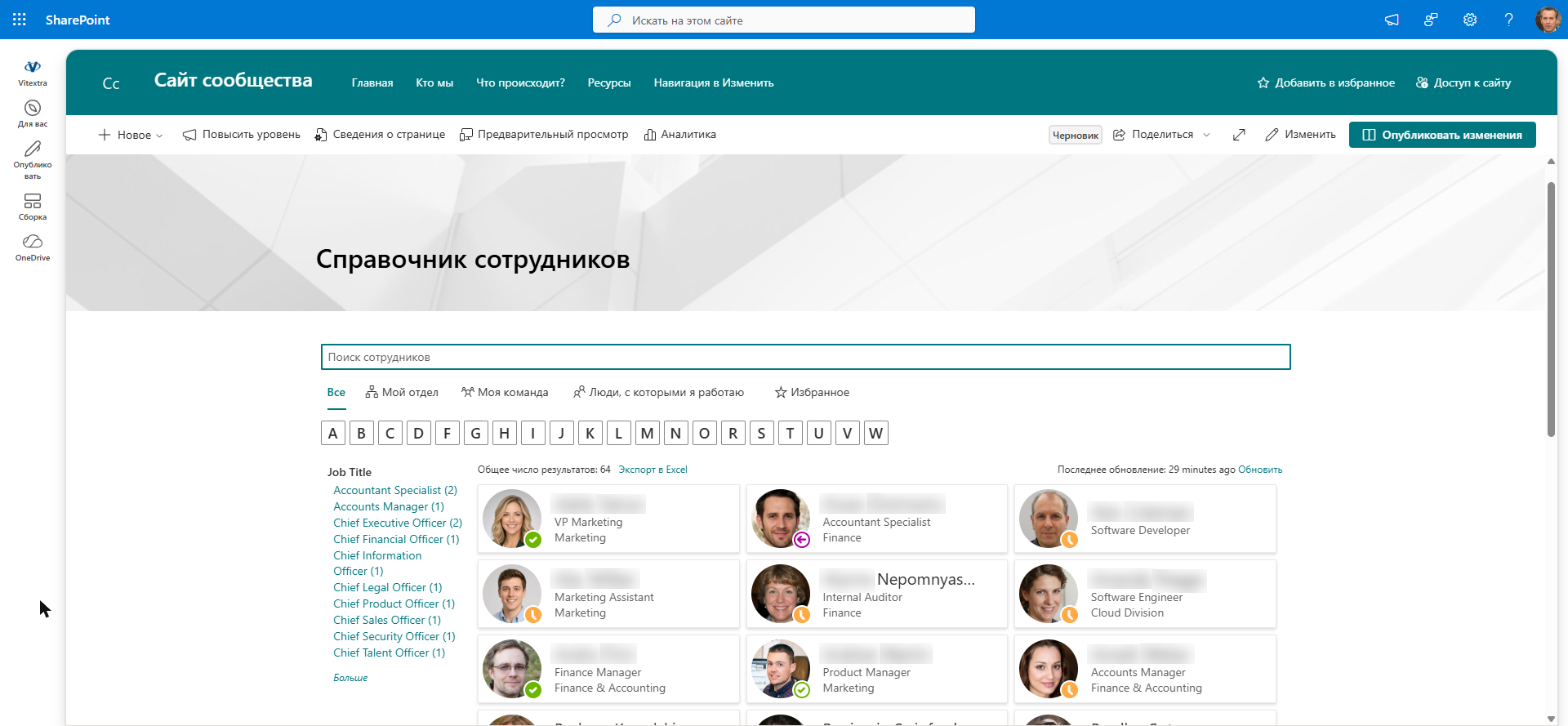1568x726 pixels.
Task: Open OneDrive from the left app bar
Action: pos(32,248)
